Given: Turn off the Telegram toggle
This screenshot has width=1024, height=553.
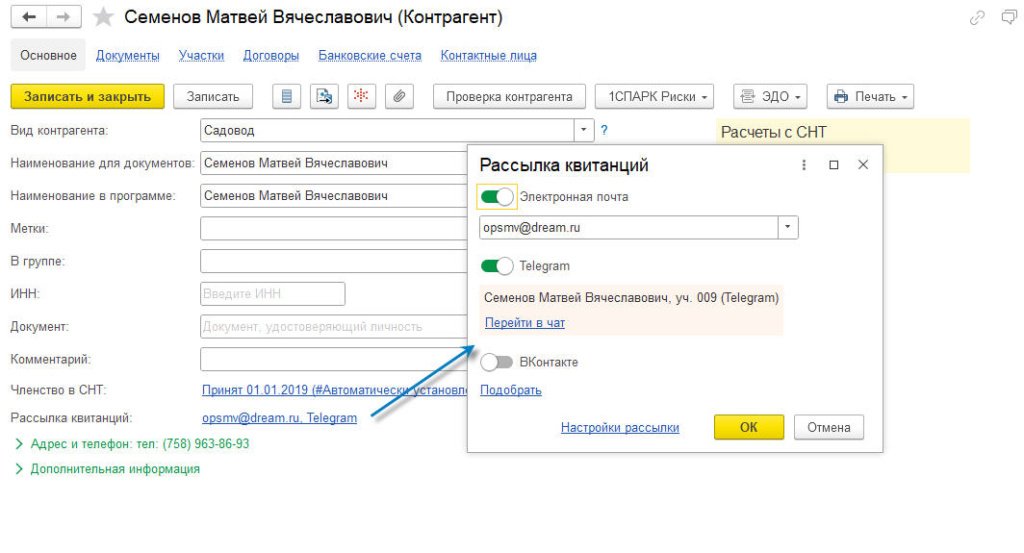Looking at the screenshot, I should click(497, 266).
